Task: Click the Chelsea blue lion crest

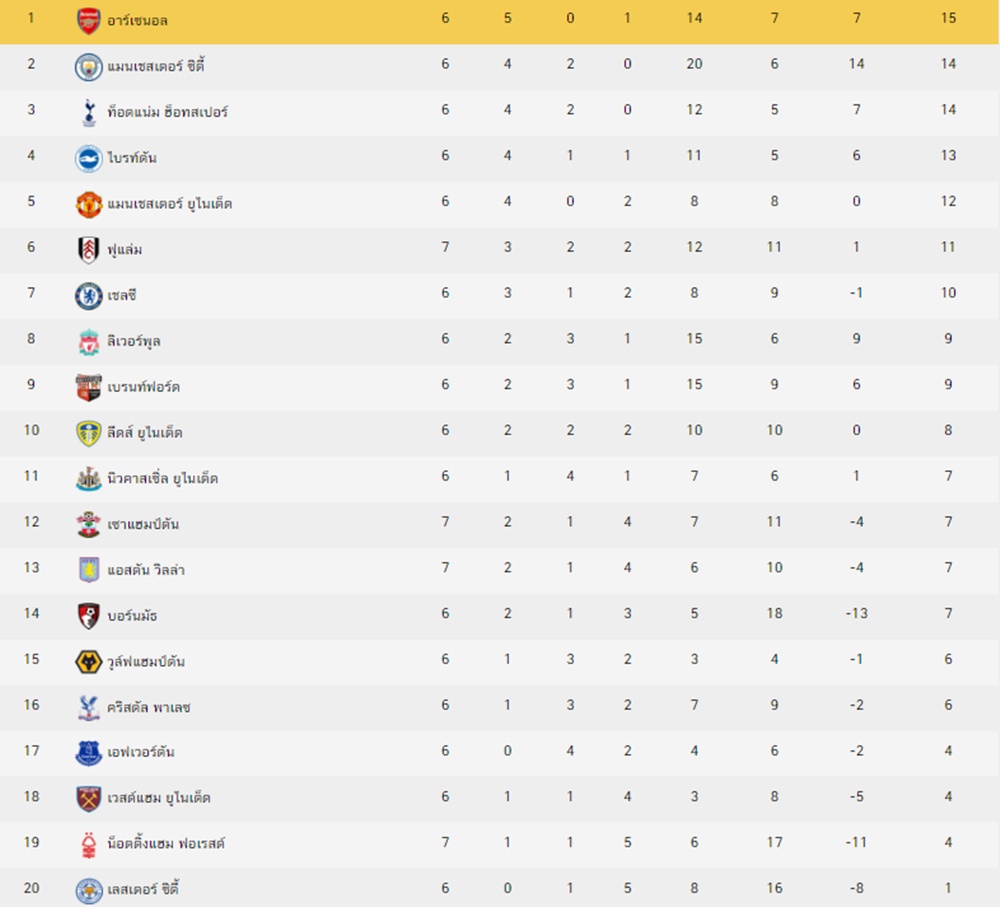Action: click(89, 296)
